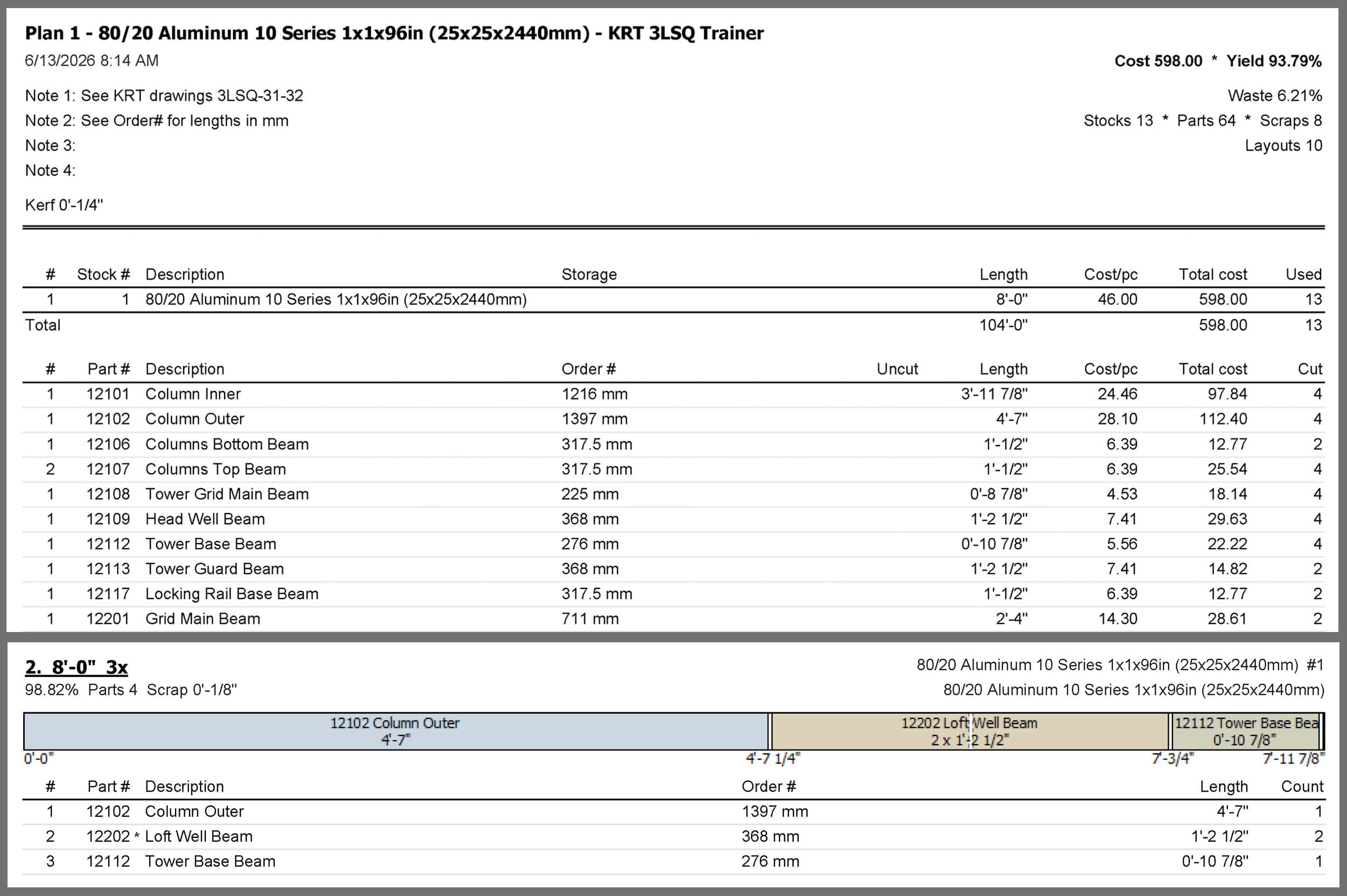Screen dimensions: 1347x896
Task: Select total cost "28.61"
Action: pyautogui.click(x=1227, y=619)
